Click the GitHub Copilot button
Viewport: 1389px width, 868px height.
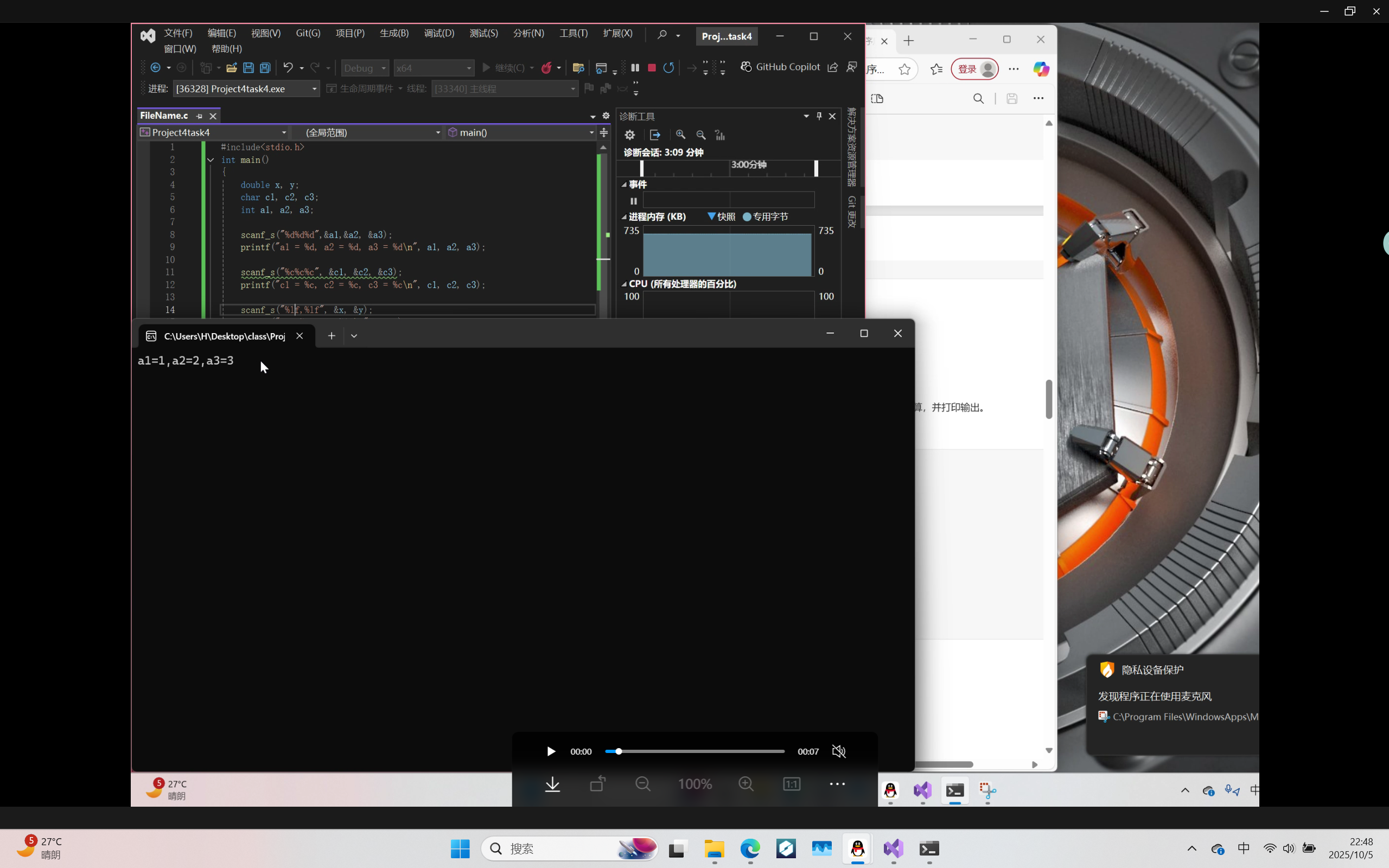780,67
